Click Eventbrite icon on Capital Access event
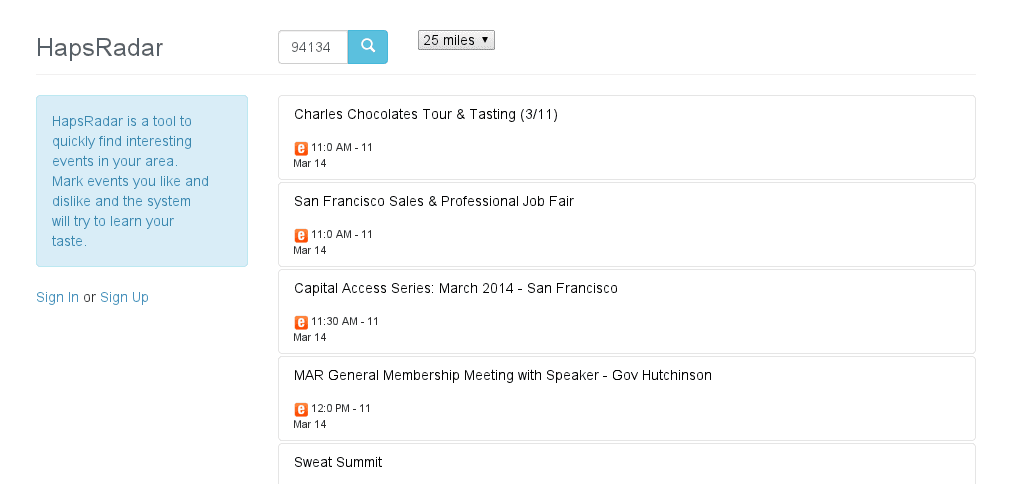Screen dimensions: 1018x484 (301, 322)
